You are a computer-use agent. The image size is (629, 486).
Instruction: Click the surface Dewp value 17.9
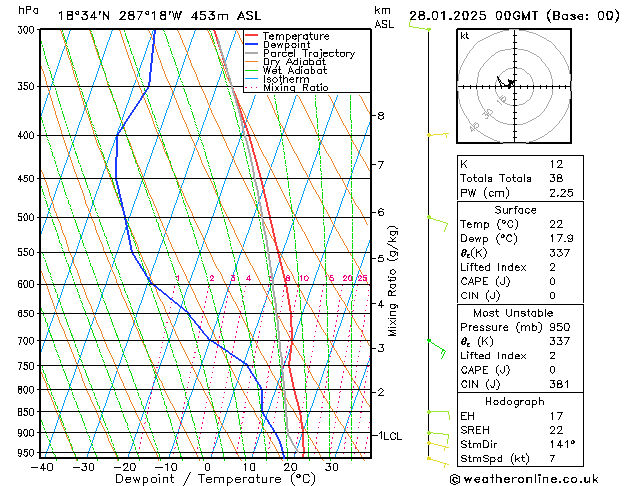click(561, 239)
